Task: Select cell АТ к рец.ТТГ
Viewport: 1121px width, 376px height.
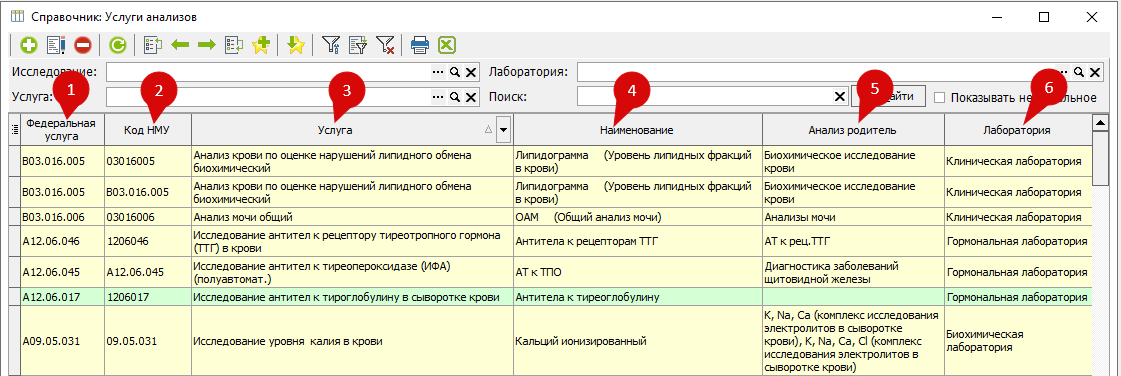Action: [853, 242]
